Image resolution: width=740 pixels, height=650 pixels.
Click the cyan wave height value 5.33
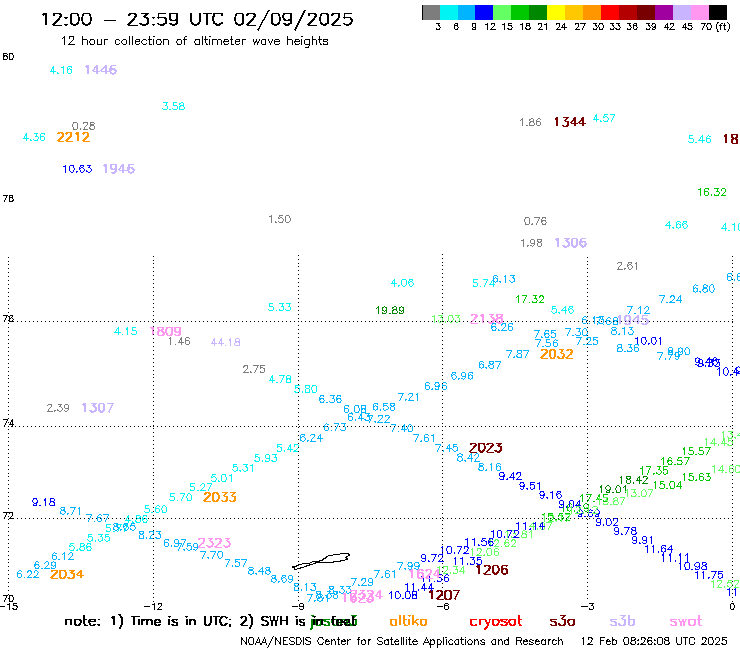(279, 307)
